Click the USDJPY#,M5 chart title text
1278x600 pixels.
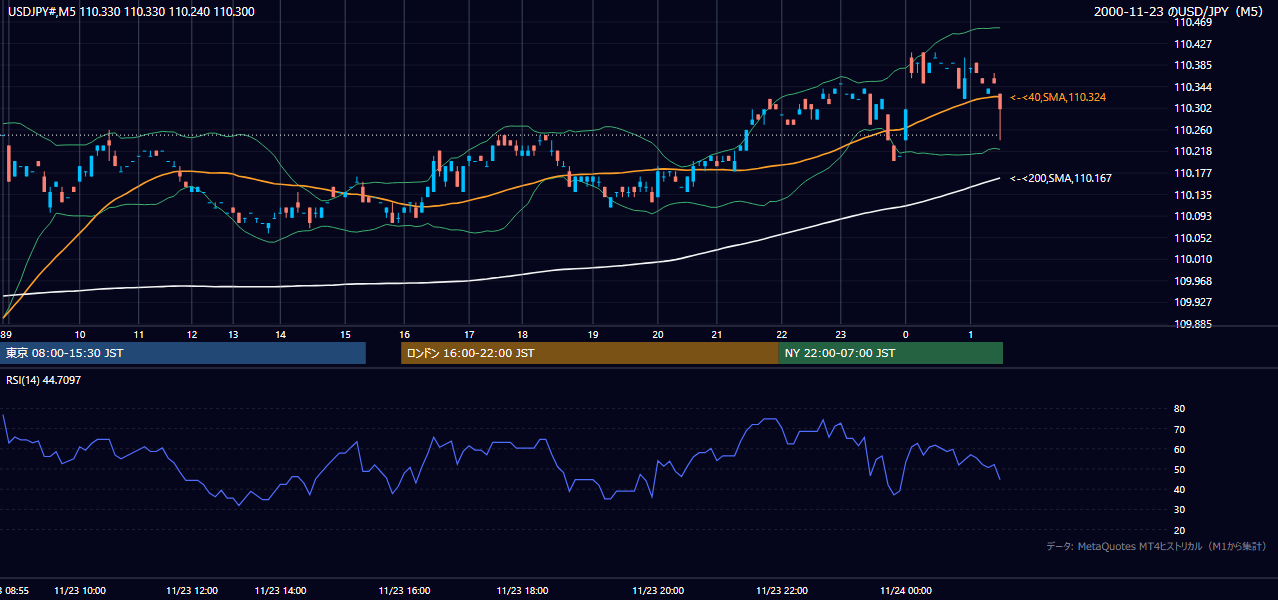[131, 10]
